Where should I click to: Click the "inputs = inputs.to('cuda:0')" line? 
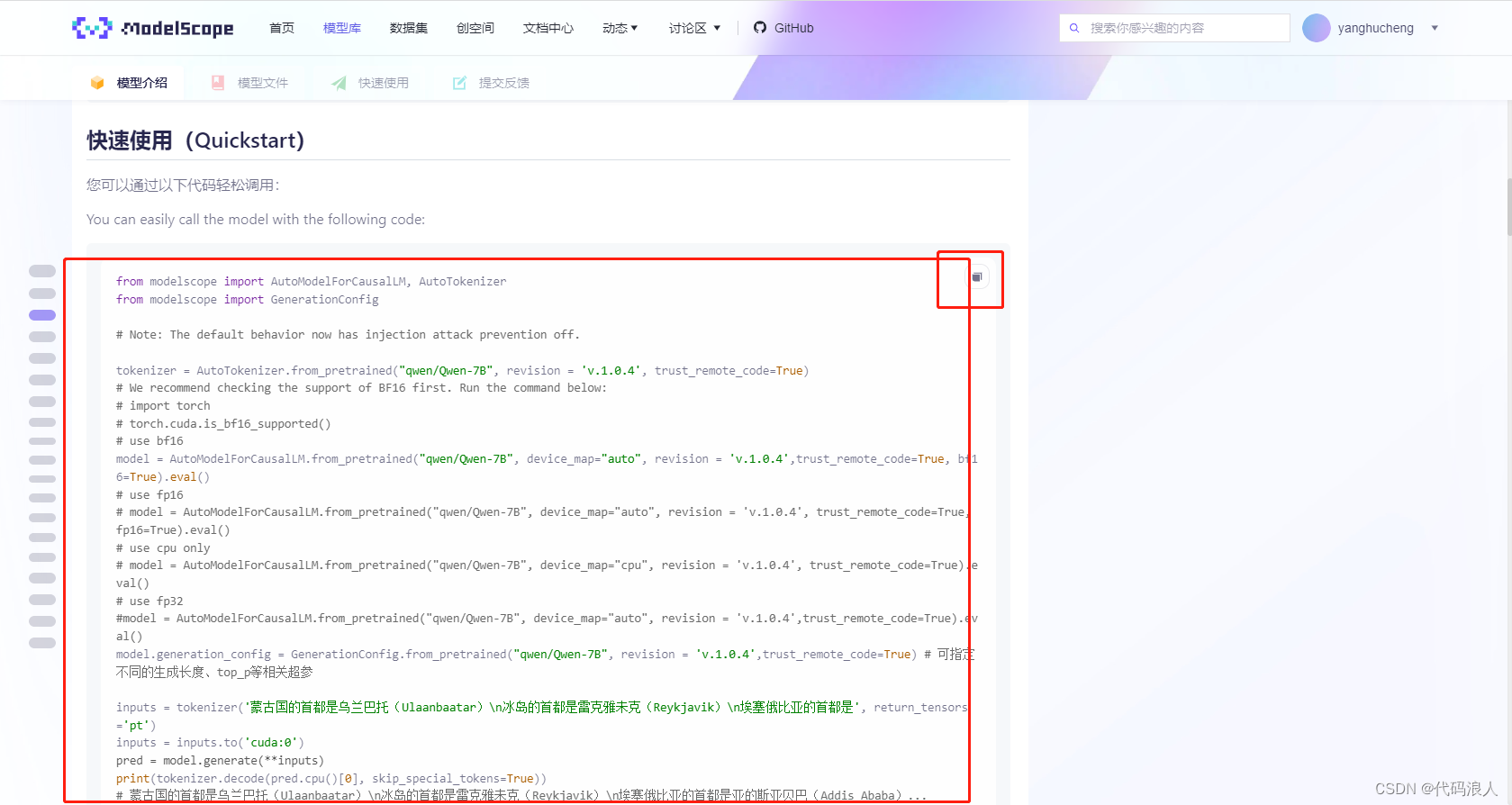point(210,743)
